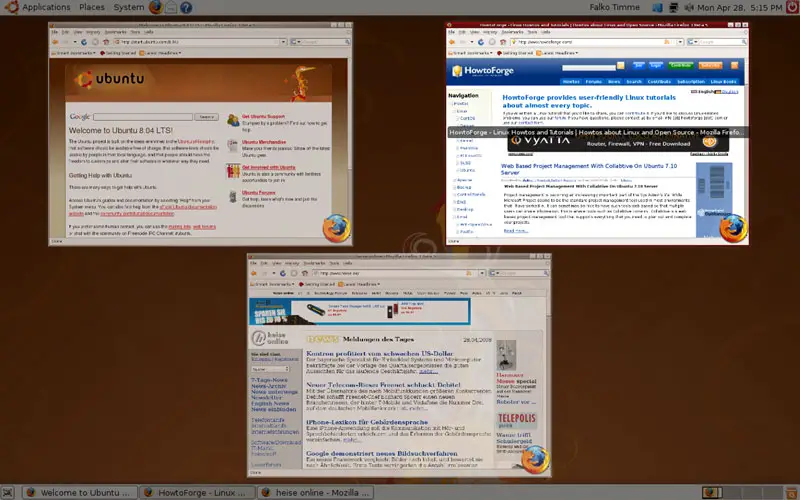Click RSS feed icon in heise online address bar
This screenshot has width=800, height=500.
469,273
